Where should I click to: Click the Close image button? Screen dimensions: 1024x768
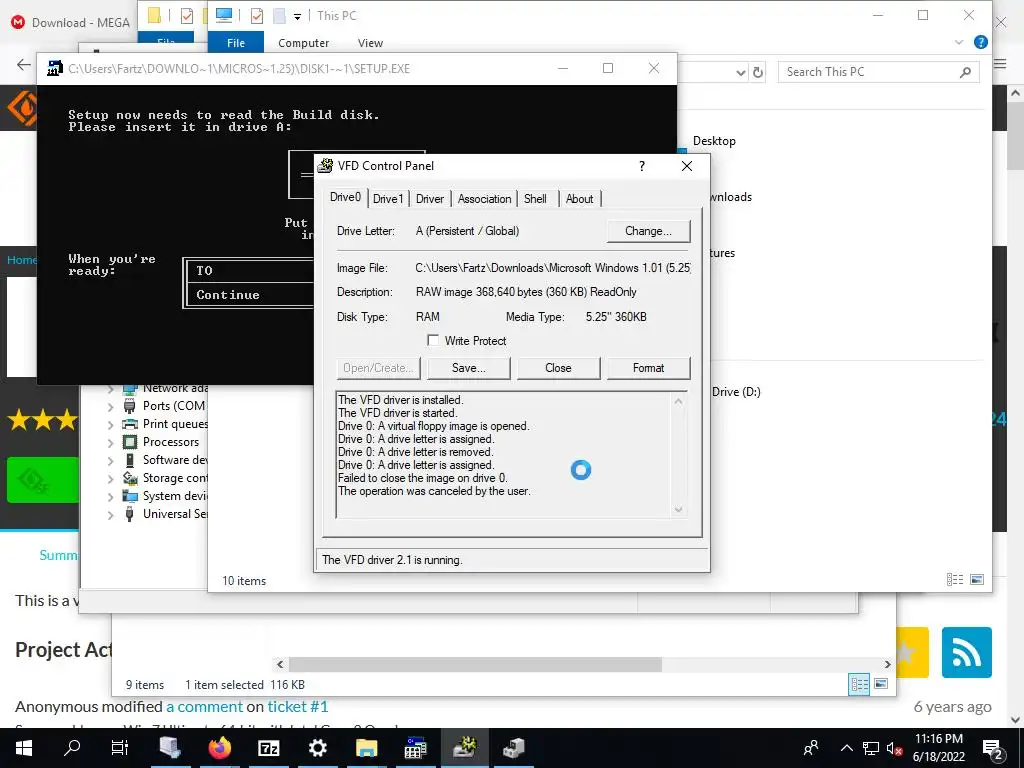(558, 368)
